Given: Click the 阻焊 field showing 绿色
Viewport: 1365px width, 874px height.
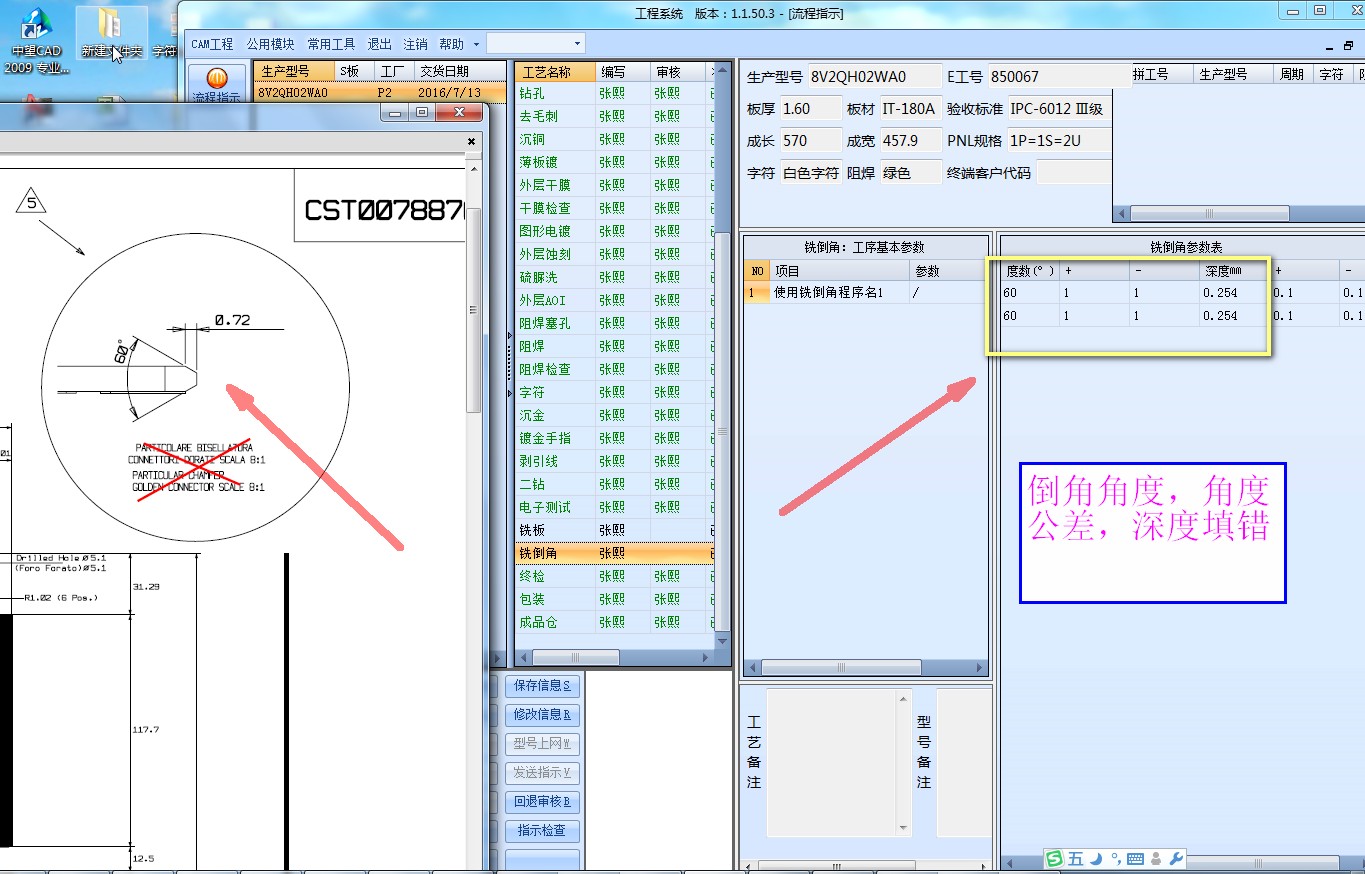Looking at the screenshot, I should 910,172.
